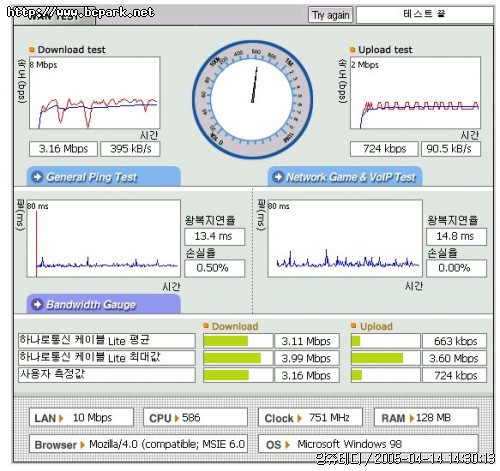Screen dimensions: 500x471
Task: Click the green download bar for 3.99 Mbps
Action: (232, 358)
